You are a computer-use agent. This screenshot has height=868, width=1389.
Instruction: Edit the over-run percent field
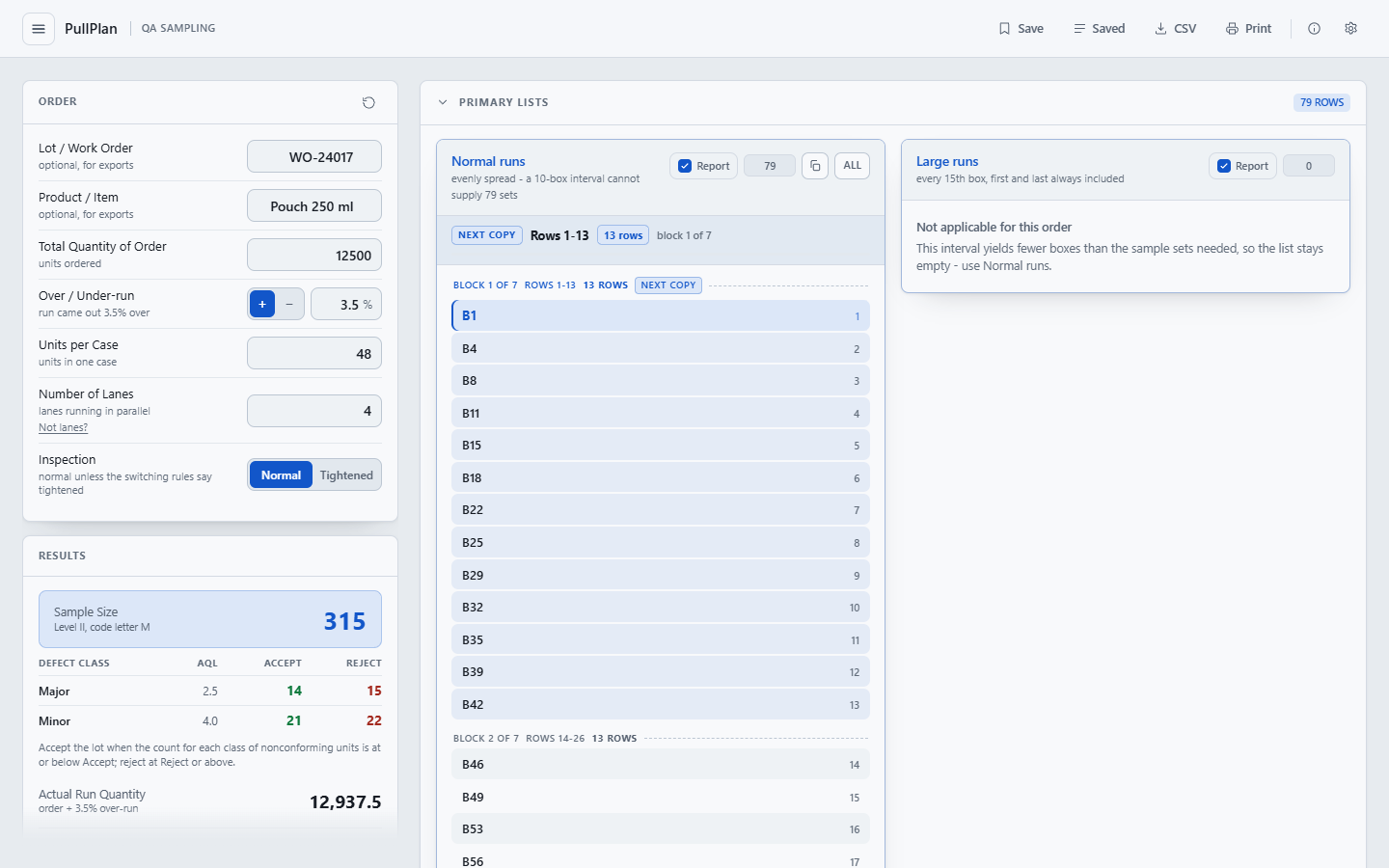(x=346, y=304)
